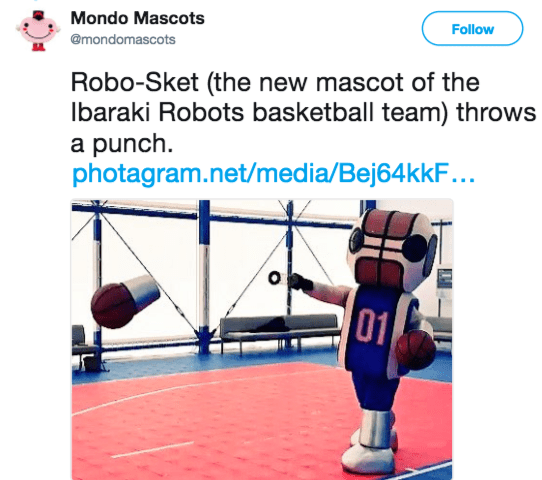Click the word "Robo-Sket" in tweet text
Image resolution: width=542 pixels, height=480 pixels.
point(134,82)
